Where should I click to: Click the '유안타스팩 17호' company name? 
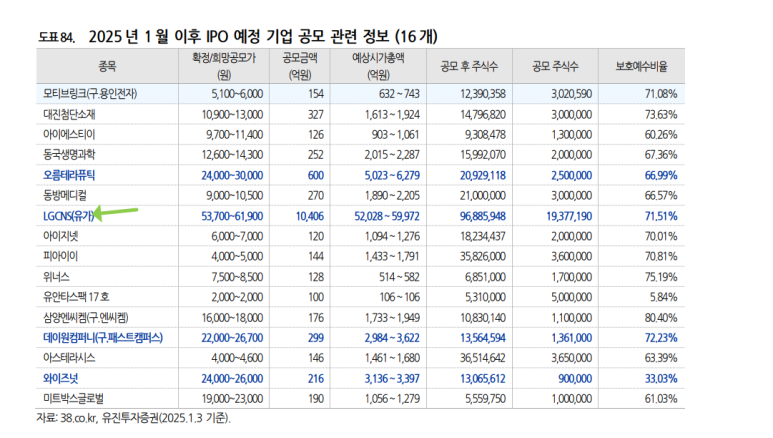76,297
